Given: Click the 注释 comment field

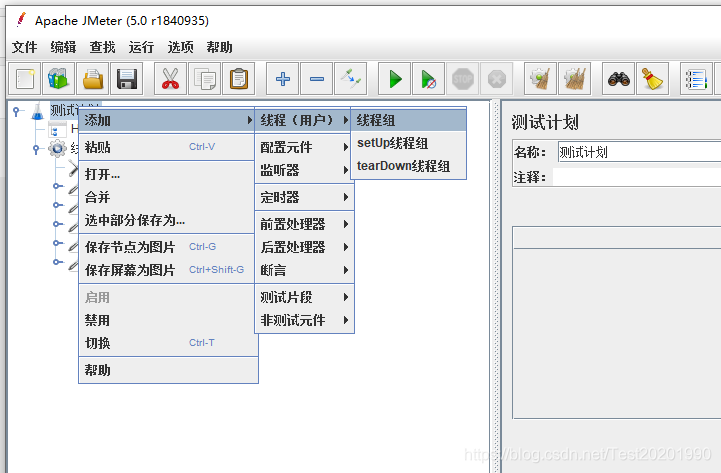Looking at the screenshot, I should tap(637, 177).
